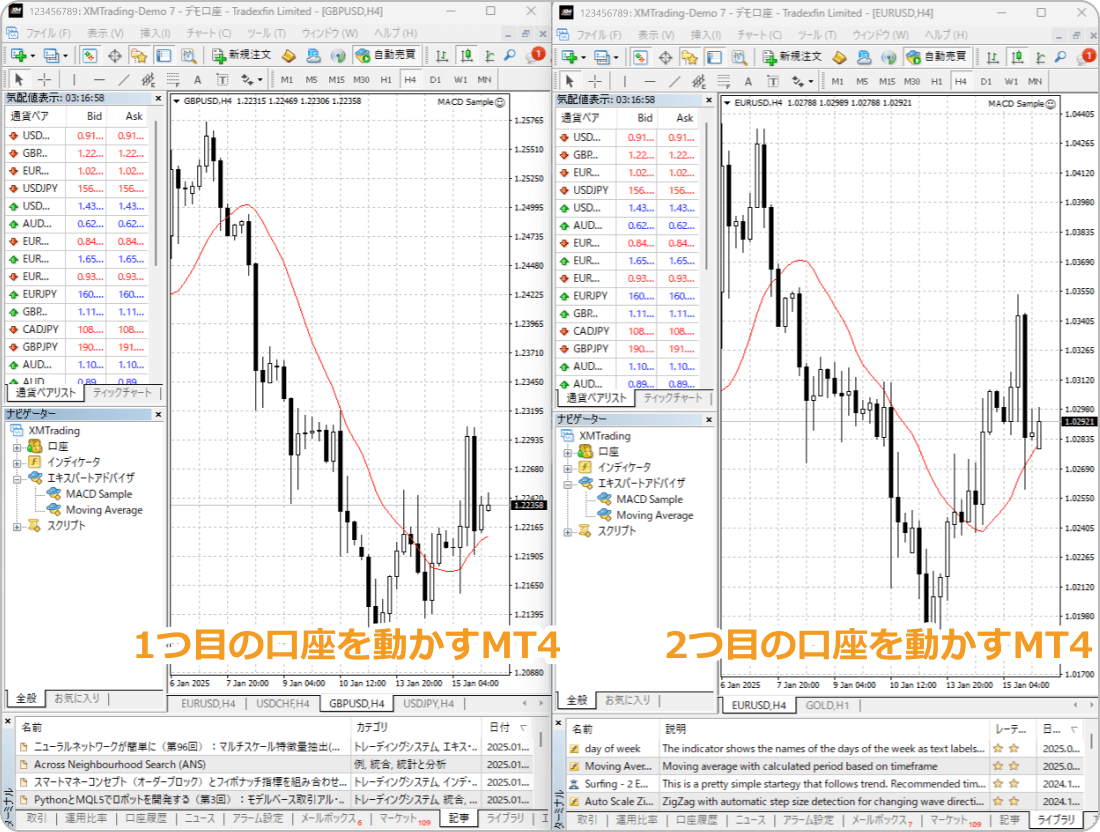
Task: Switch to GOLD,H1 chart tab in right window
Action: coord(827,704)
